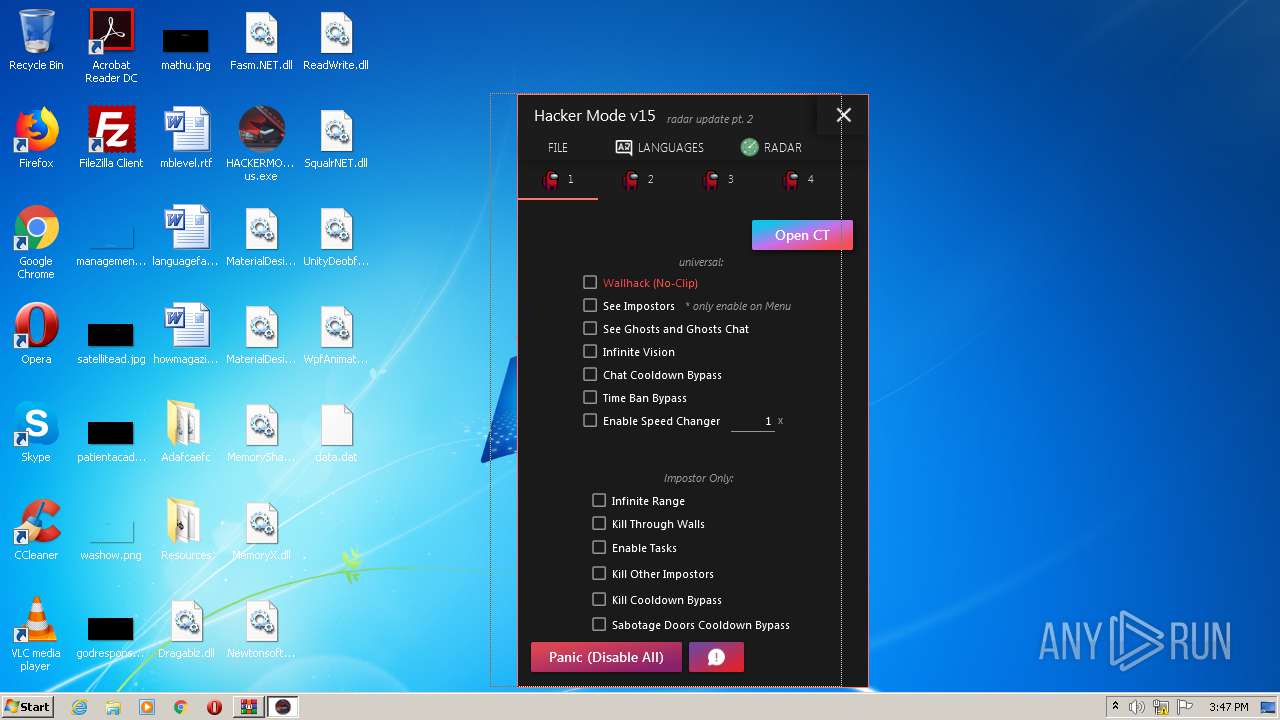Open the FILE menu
1280x720 pixels.
[558, 148]
